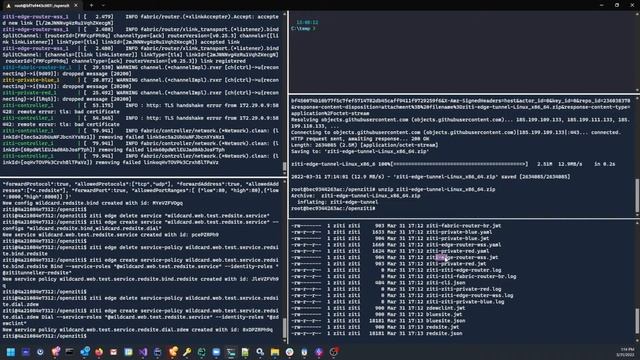Open File Explorer from the taskbar
Image resolution: width=640 pixels, height=360 pixels.
275,352
